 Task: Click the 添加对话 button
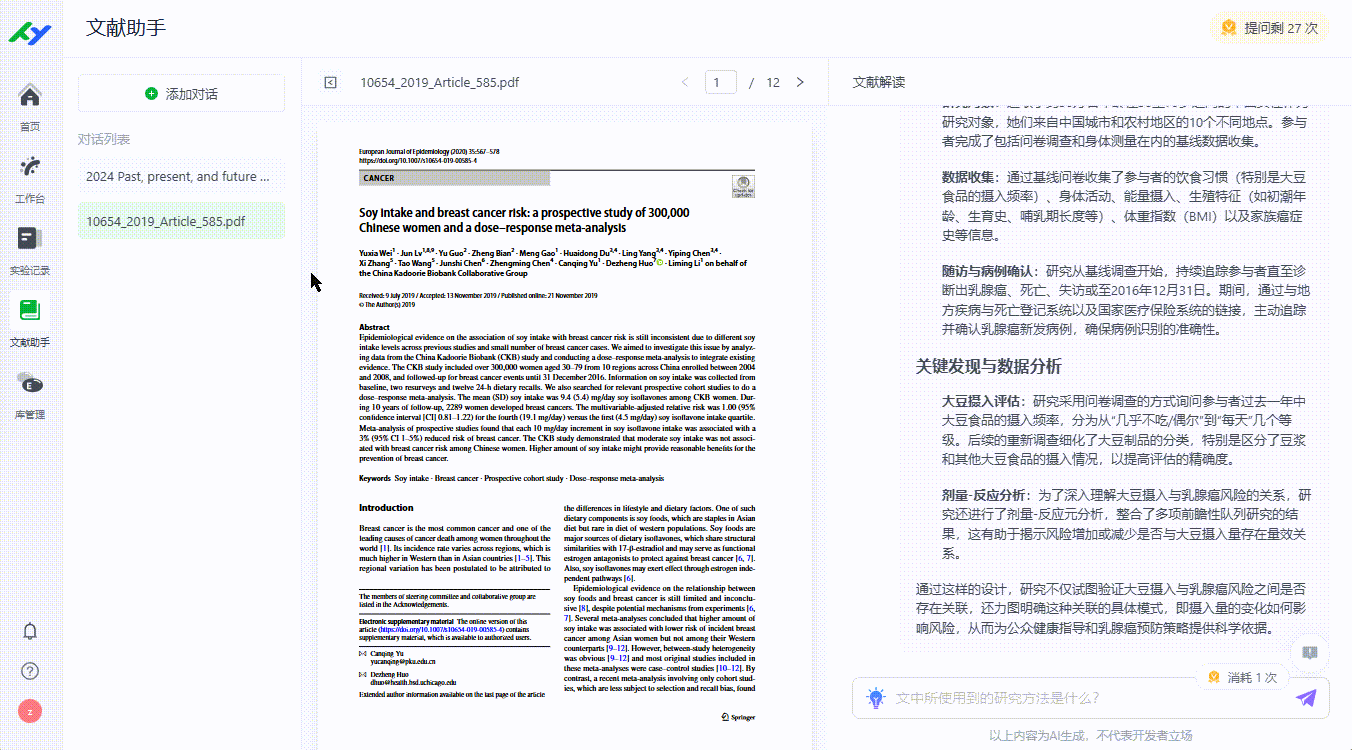click(x=181, y=94)
